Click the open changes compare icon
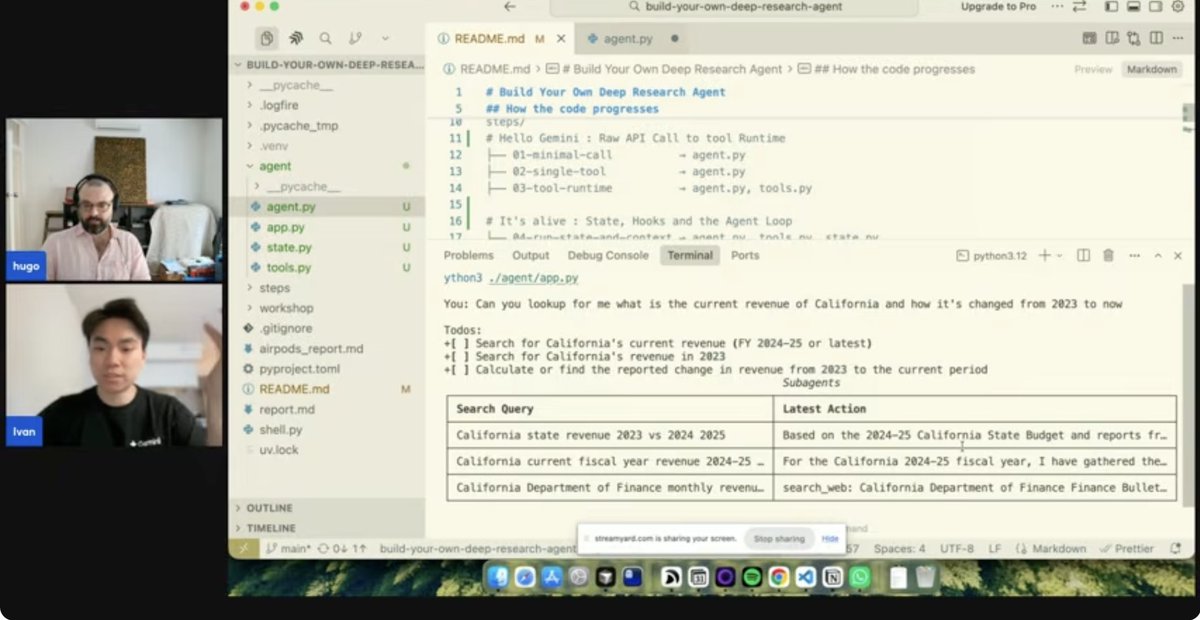The height and width of the screenshot is (620, 1200). click(1133, 38)
